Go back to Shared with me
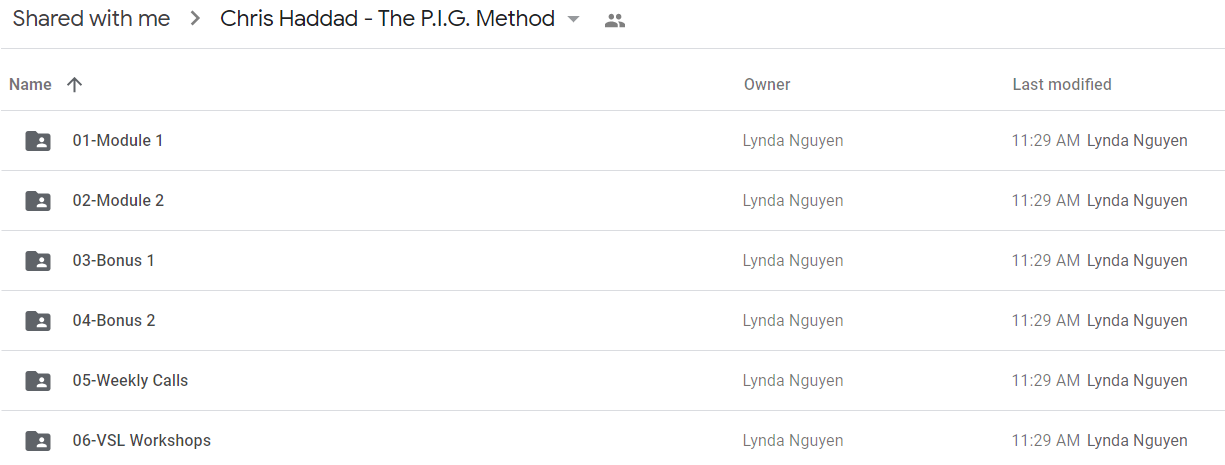1225x465 pixels. [x=91, y=19]
